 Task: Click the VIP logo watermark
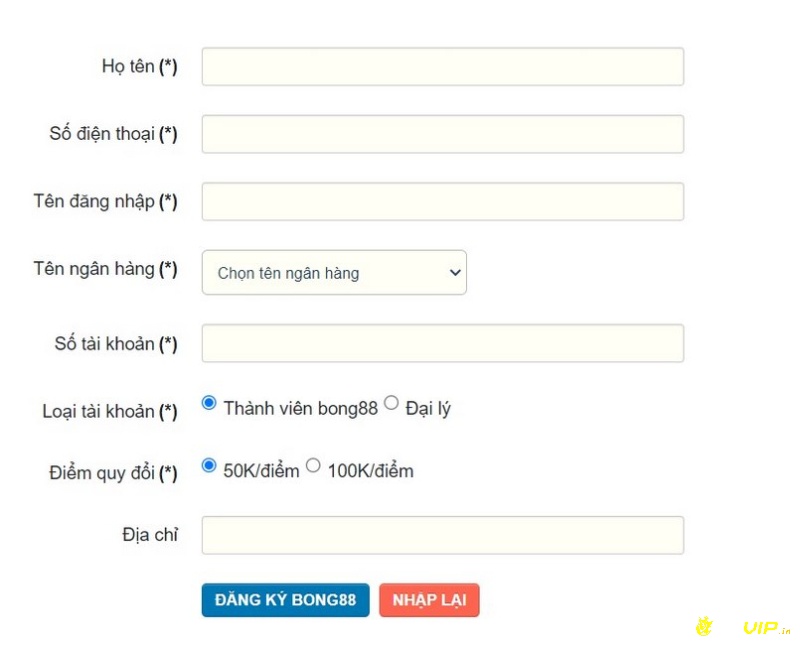745,628
